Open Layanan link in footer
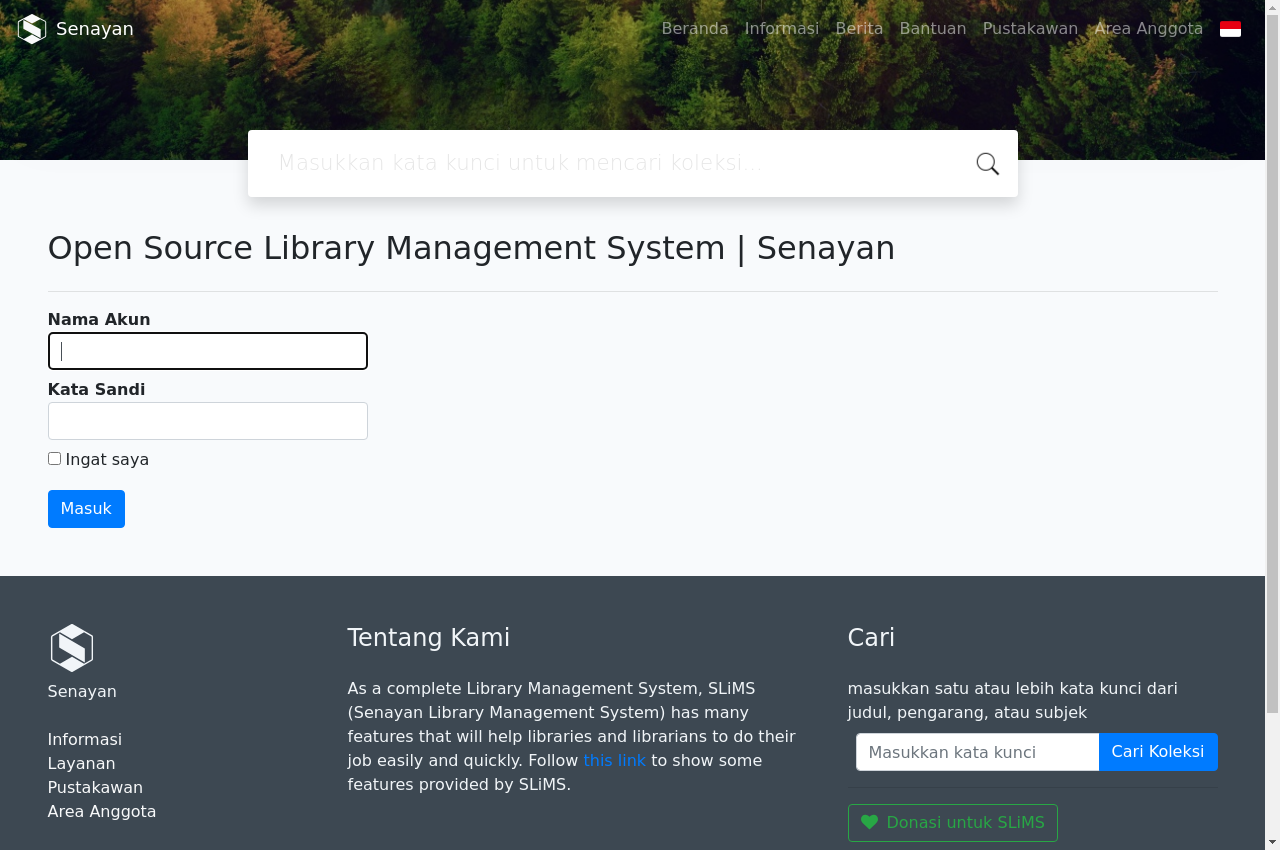The image size is (1280, 850). point(81,764)
